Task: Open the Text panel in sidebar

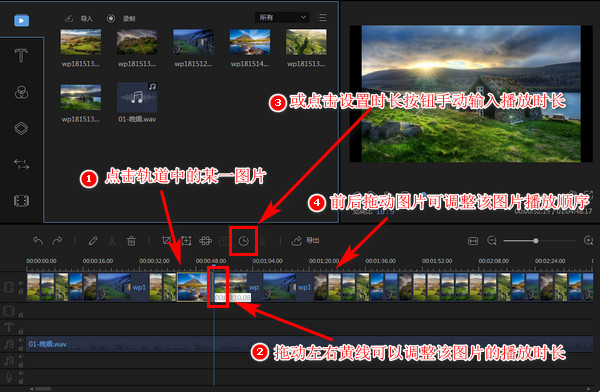Action: (21, 56)
